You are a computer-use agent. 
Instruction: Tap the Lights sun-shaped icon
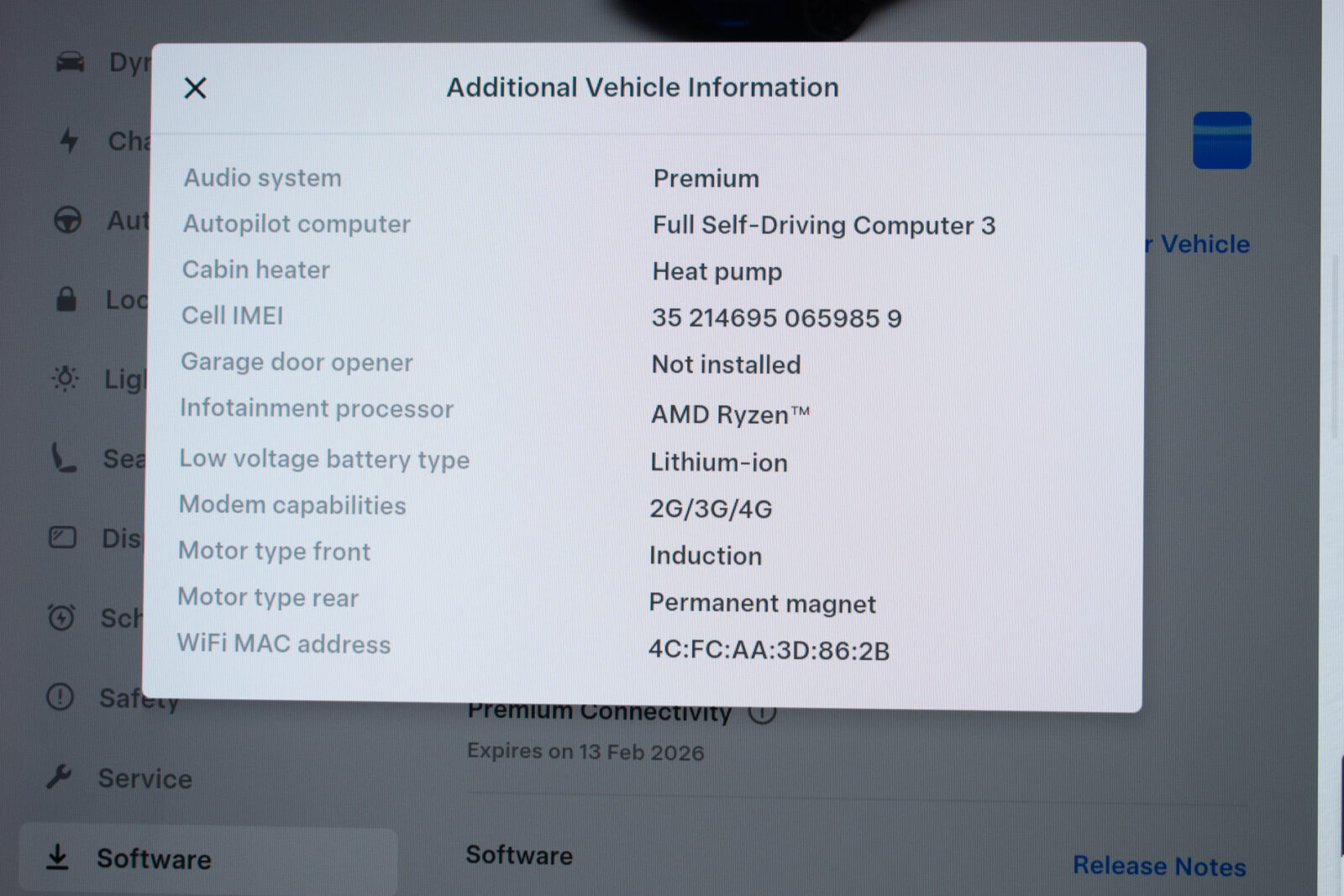pos(65,379)
